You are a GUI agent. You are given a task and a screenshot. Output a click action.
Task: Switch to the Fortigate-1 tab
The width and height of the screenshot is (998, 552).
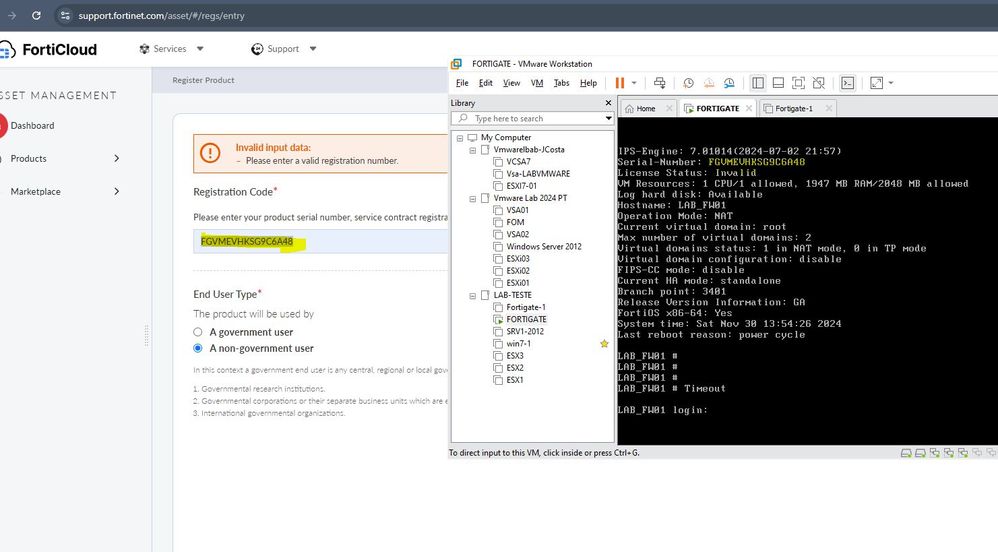pyautogui.click(x=792, y=108)
